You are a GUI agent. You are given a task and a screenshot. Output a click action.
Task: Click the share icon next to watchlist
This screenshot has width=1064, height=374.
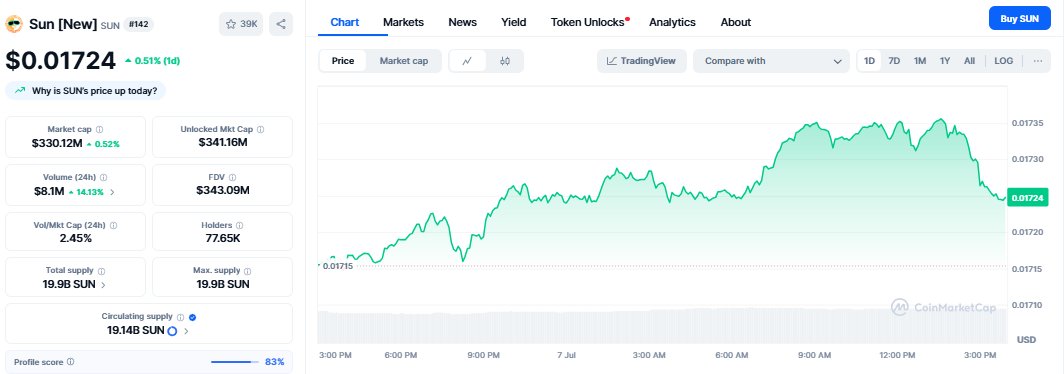pos(281,24)
